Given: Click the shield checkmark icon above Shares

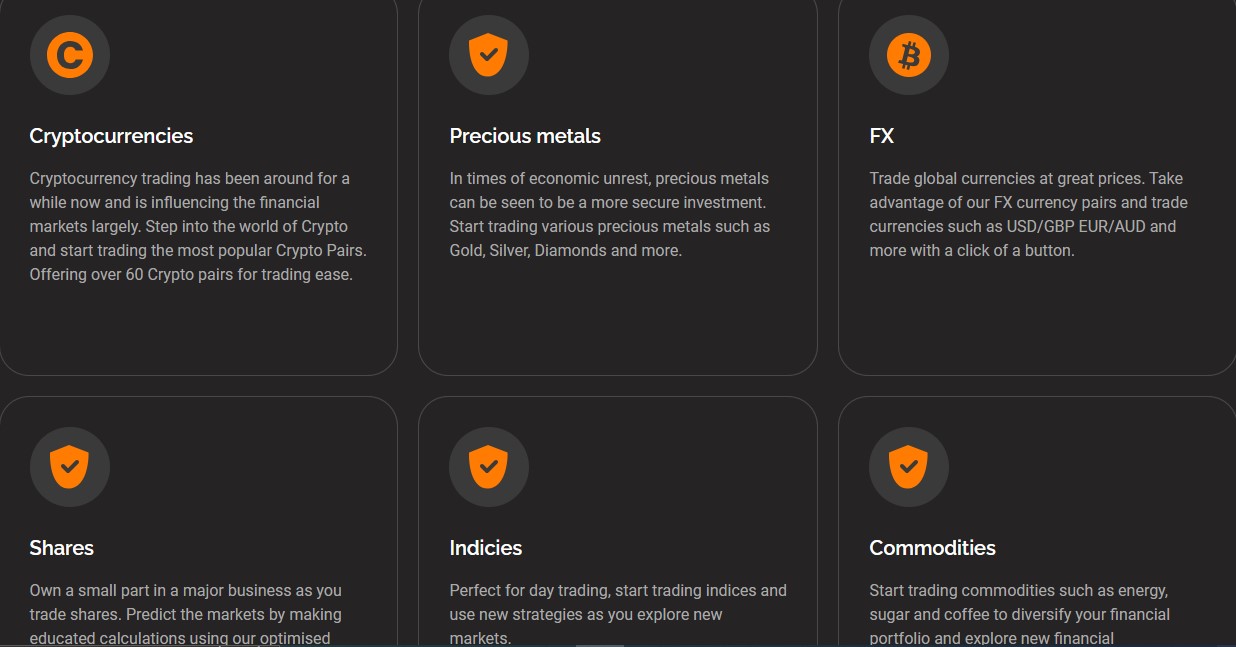Looking at the screenshot, I should coord(69,467).
